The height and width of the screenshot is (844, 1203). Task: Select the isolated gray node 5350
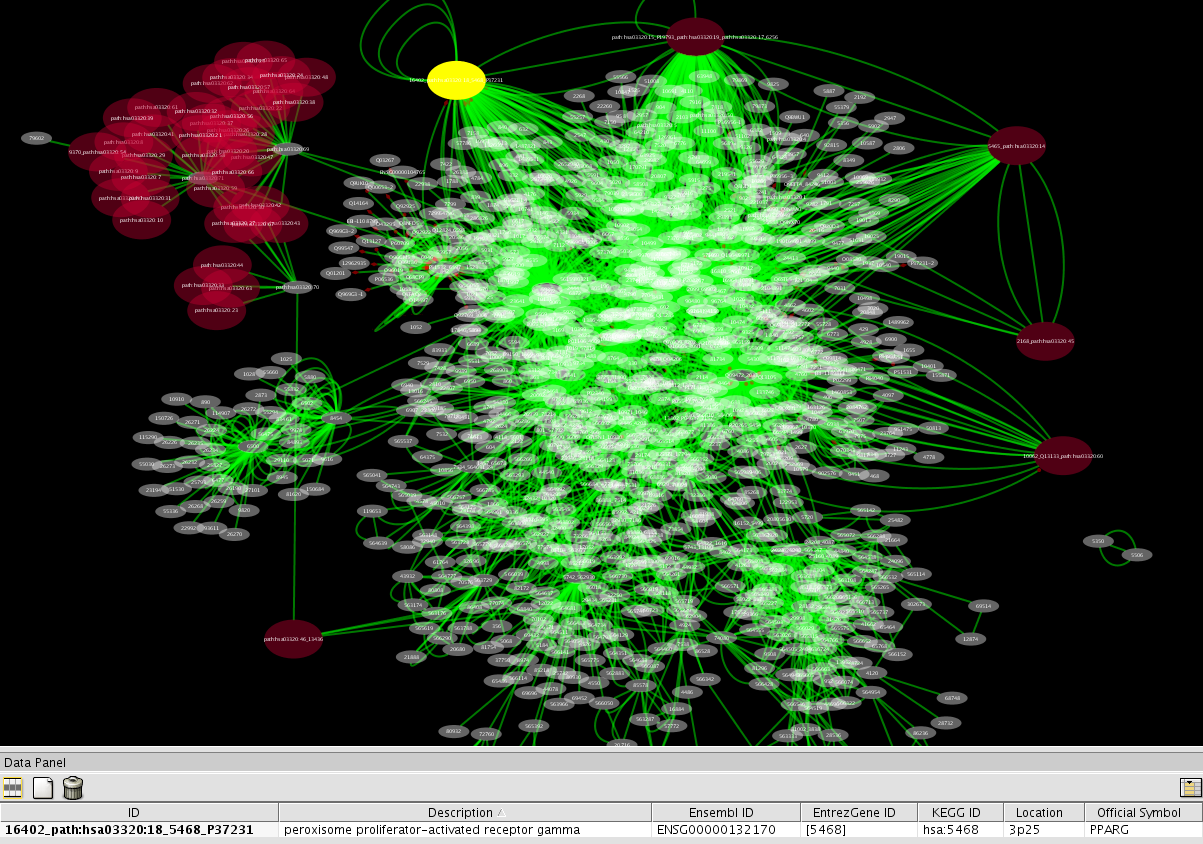(x=1098, y=541)
